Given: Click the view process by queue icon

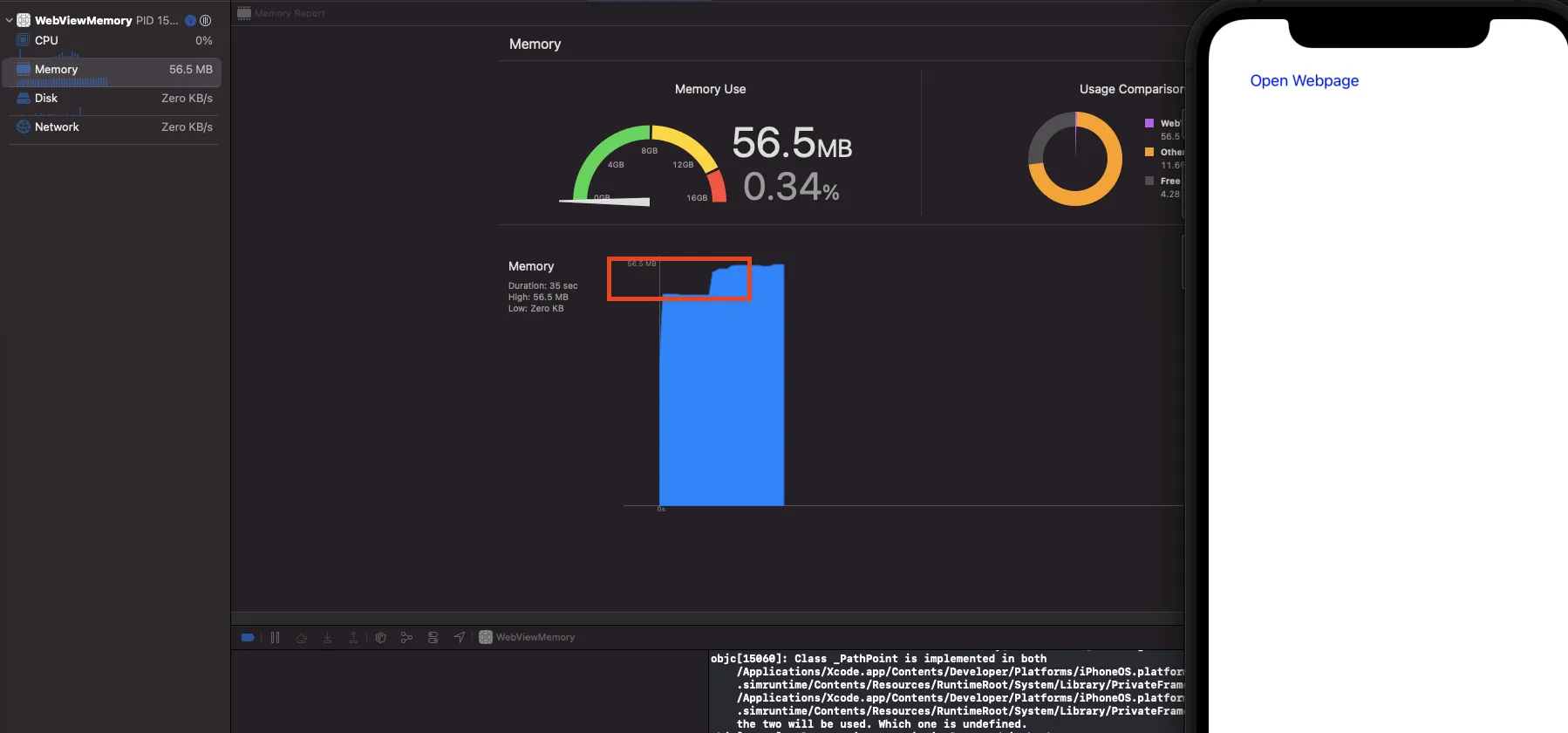Looking at the screenshot, I should click(206, 20).
